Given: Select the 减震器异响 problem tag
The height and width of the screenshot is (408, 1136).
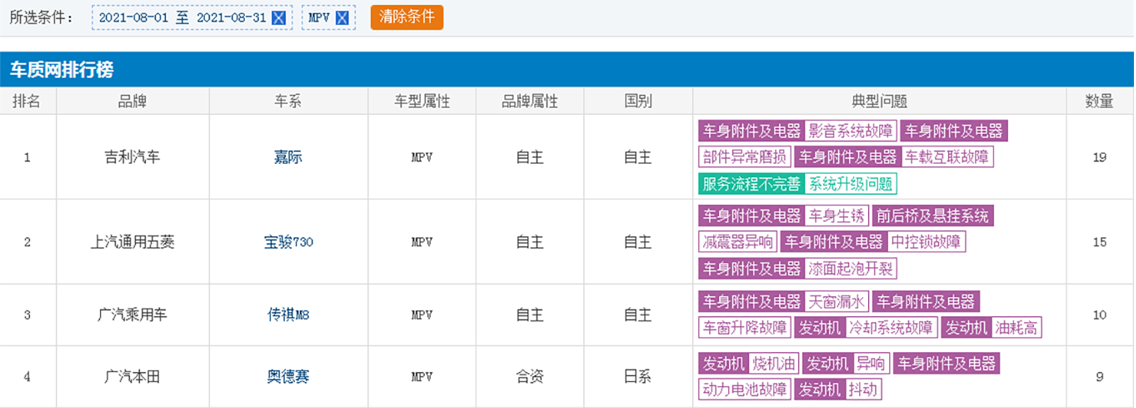Looking at the screenshot, I should pos(737,241).
